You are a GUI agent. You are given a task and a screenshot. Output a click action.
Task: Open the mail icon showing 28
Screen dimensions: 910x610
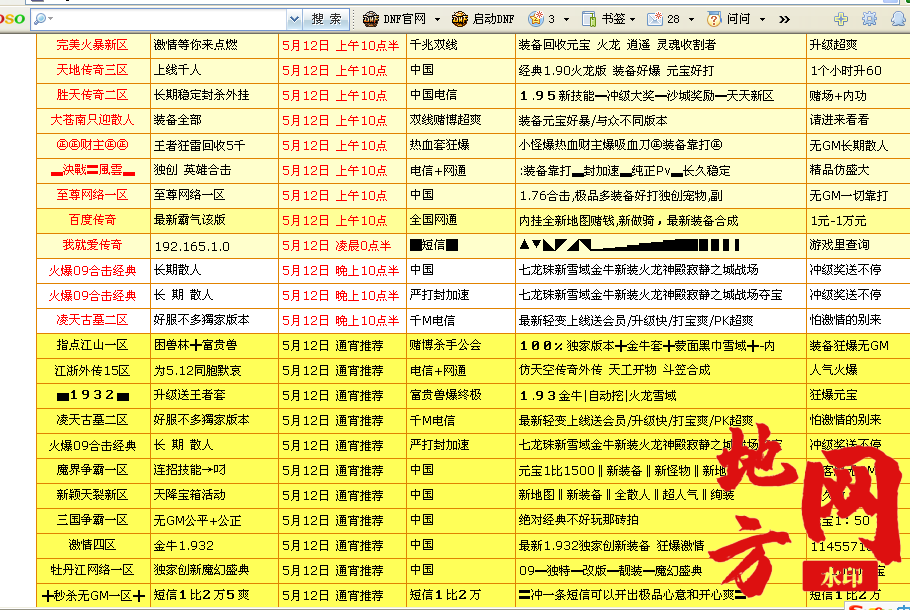(655, 19)
